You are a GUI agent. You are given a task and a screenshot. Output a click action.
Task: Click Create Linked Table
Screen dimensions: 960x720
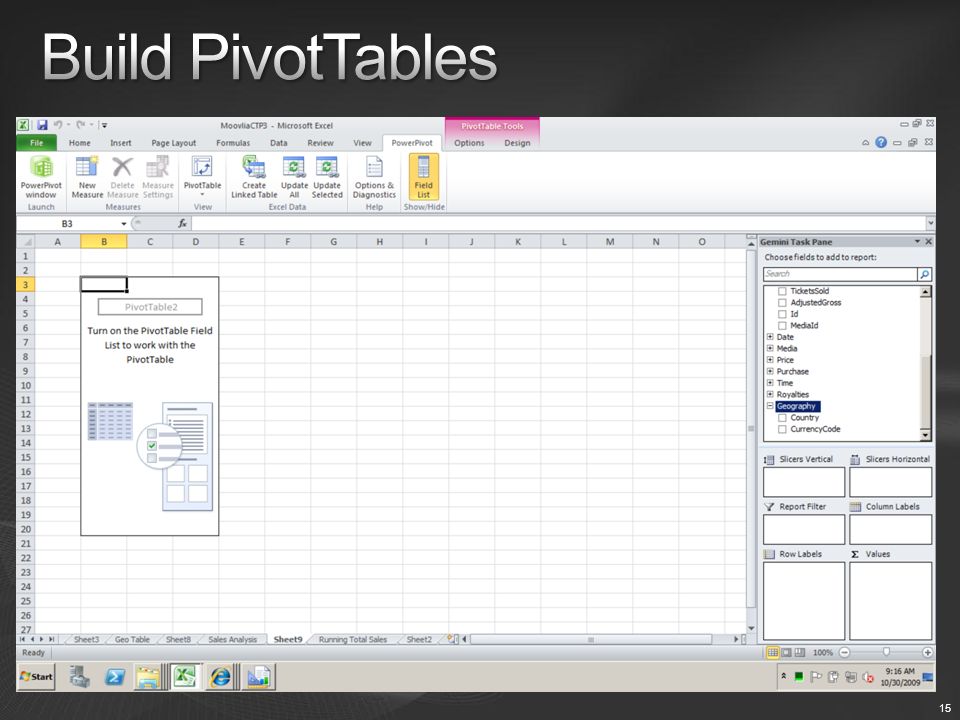pyautogui.click(x=254, y=176)
